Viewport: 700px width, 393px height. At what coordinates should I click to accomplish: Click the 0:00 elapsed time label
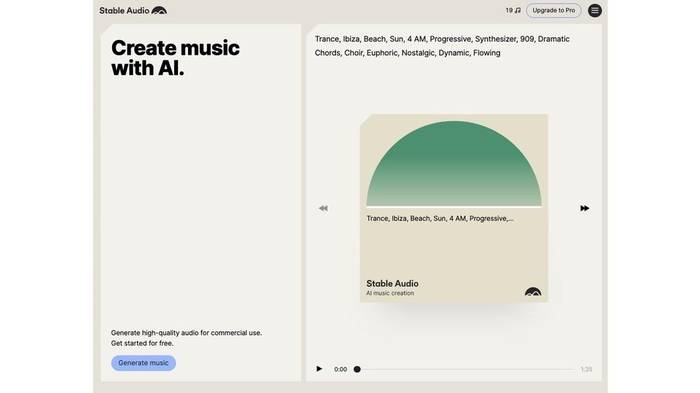pyautogui.click(x=341, y=369)
